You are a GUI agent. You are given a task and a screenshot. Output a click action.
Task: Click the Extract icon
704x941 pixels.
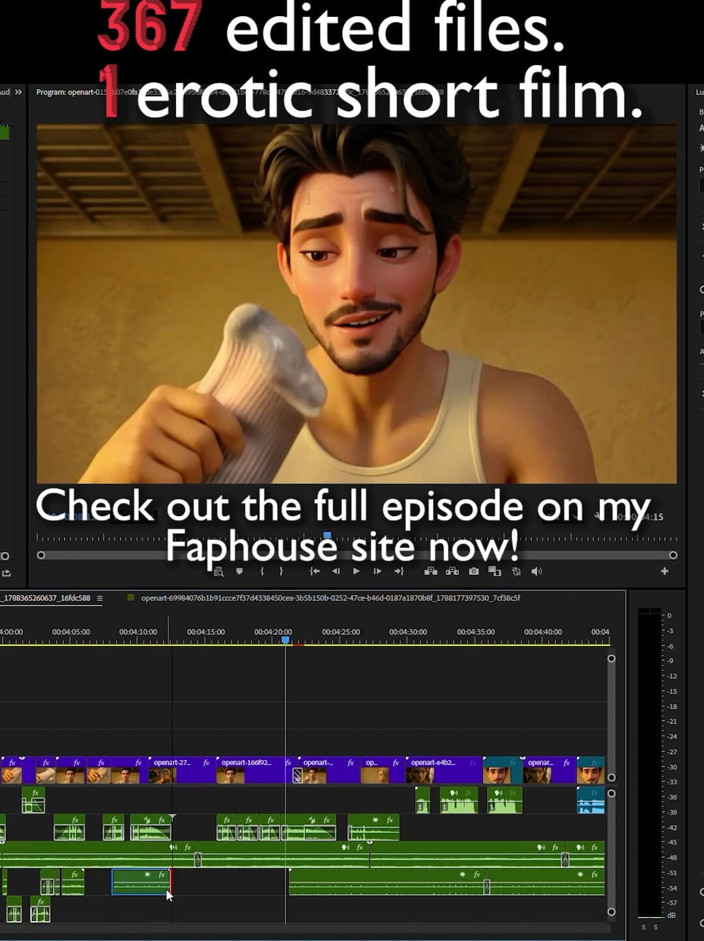[452, 571]
